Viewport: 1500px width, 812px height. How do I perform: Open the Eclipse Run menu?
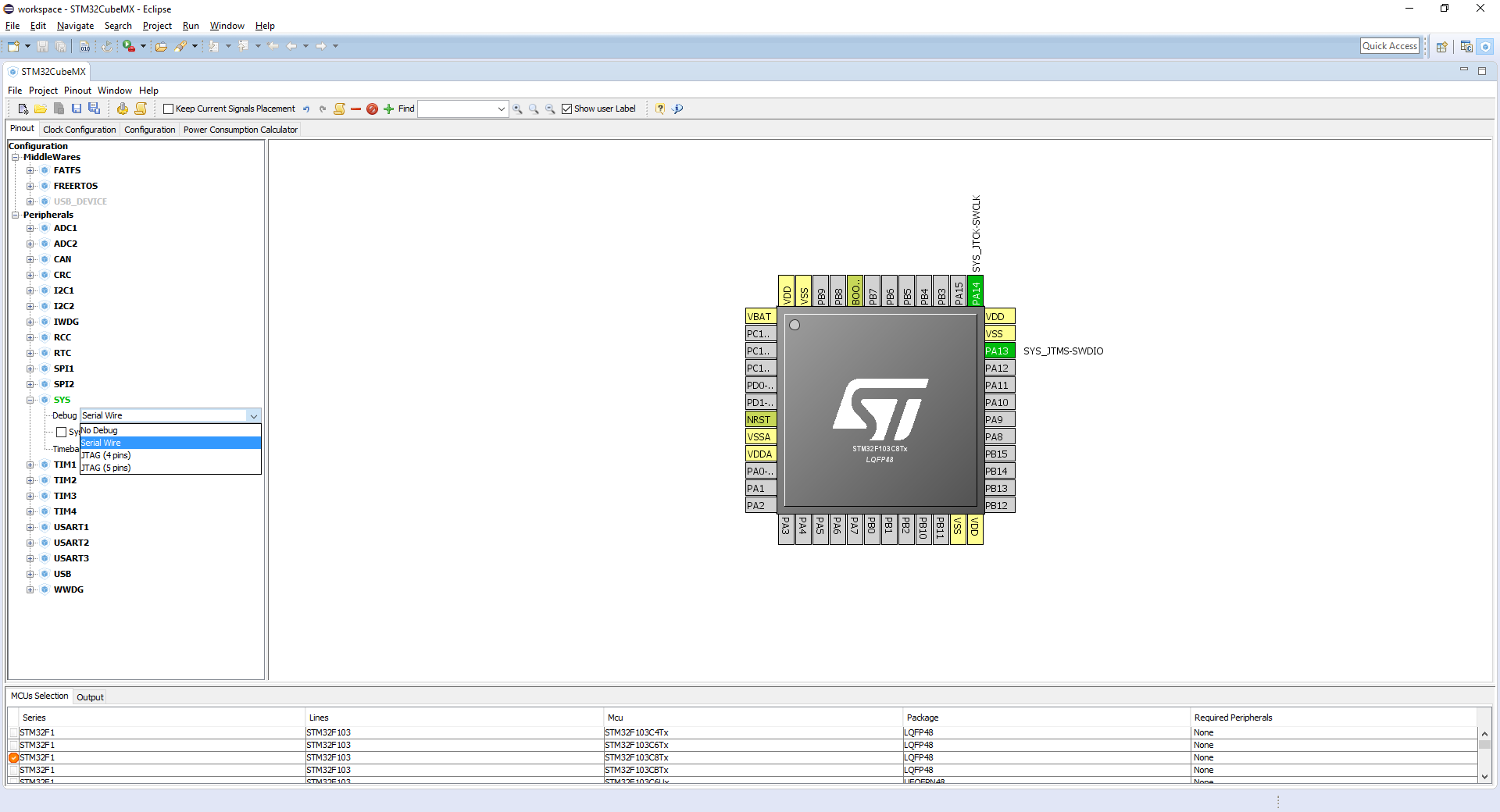(191, 26)
